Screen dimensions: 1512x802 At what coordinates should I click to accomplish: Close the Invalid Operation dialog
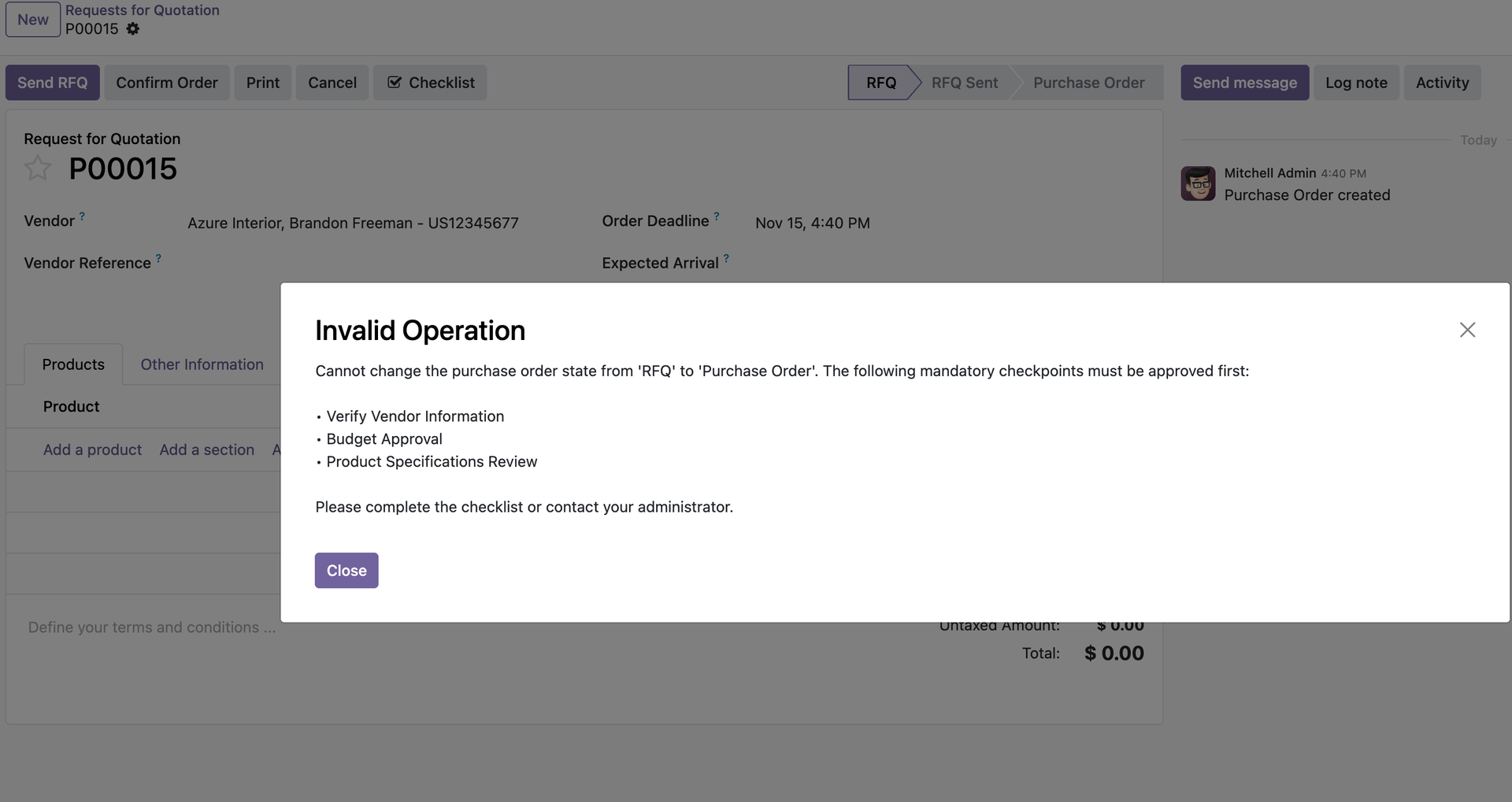pyautogui.click(x=346, y=570)
